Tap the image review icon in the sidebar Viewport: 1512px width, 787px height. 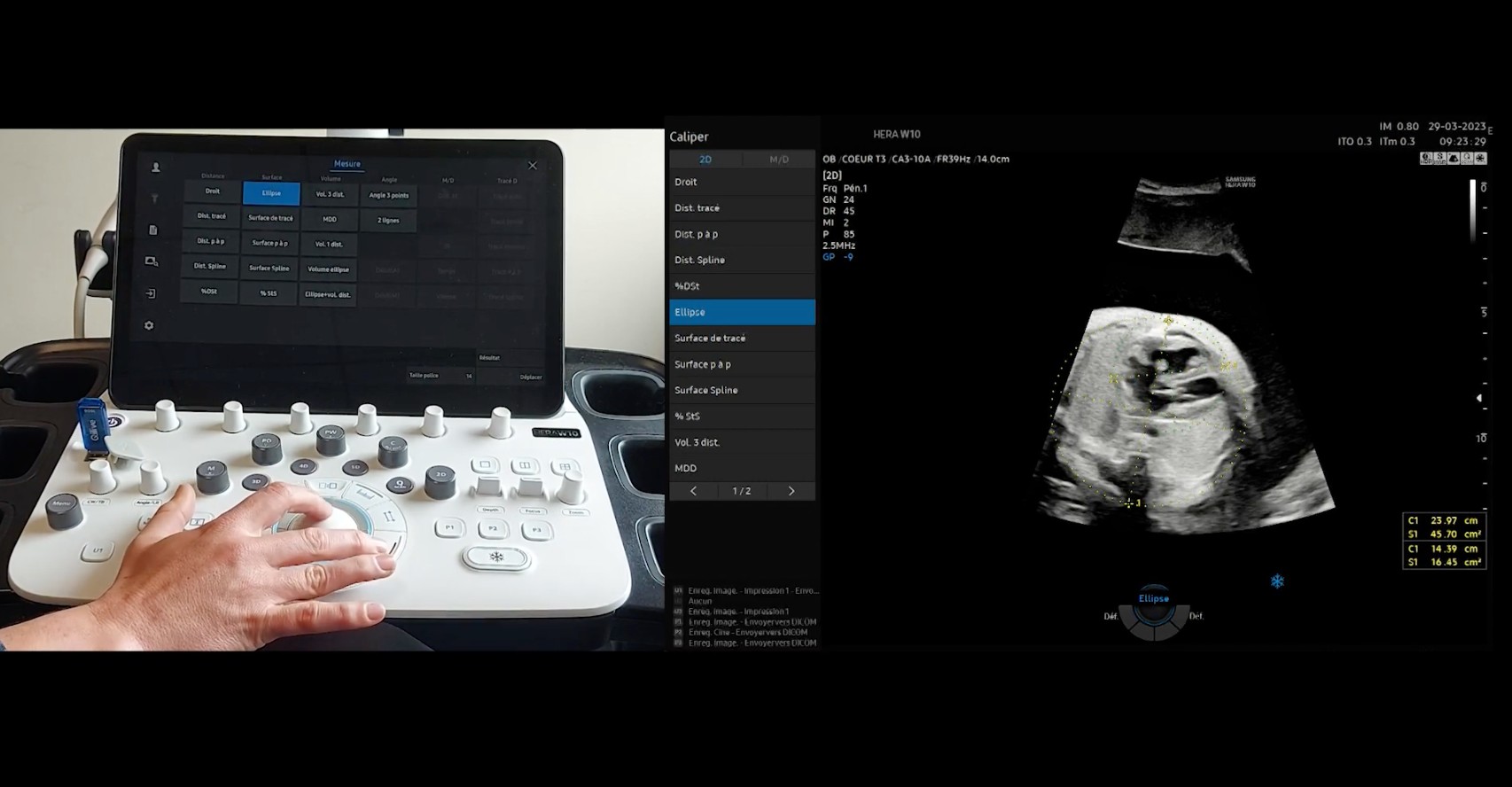tap(152, 261)
